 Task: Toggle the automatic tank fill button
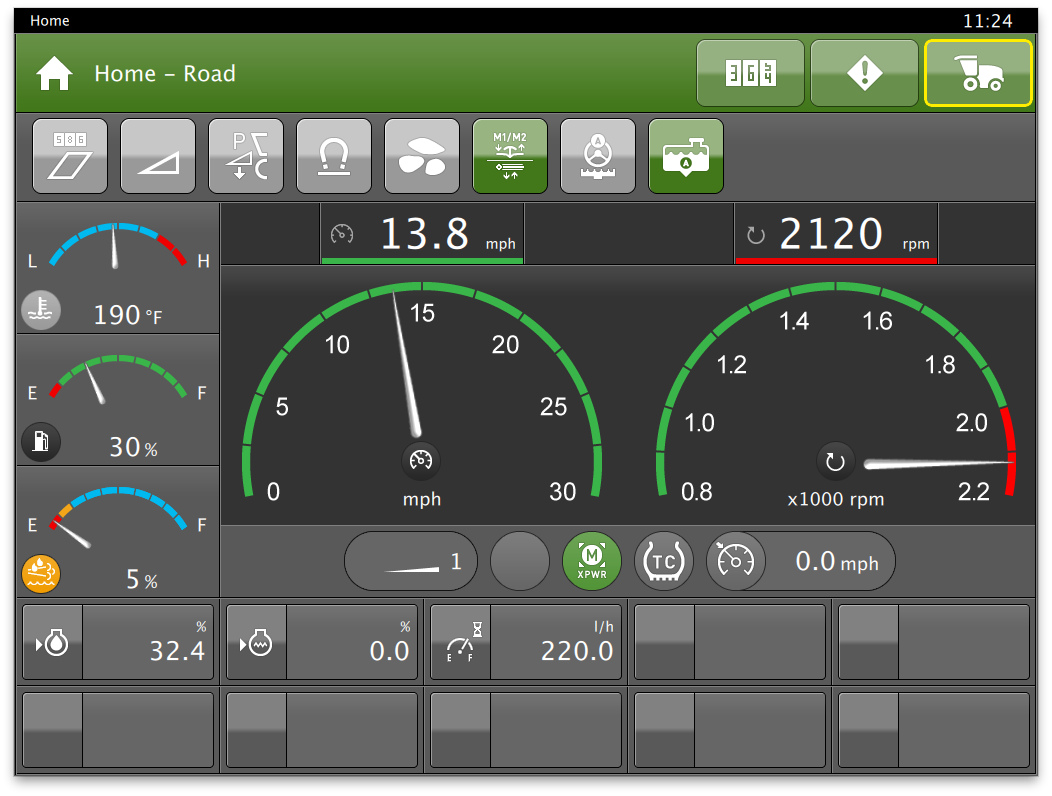coord(686,156)
